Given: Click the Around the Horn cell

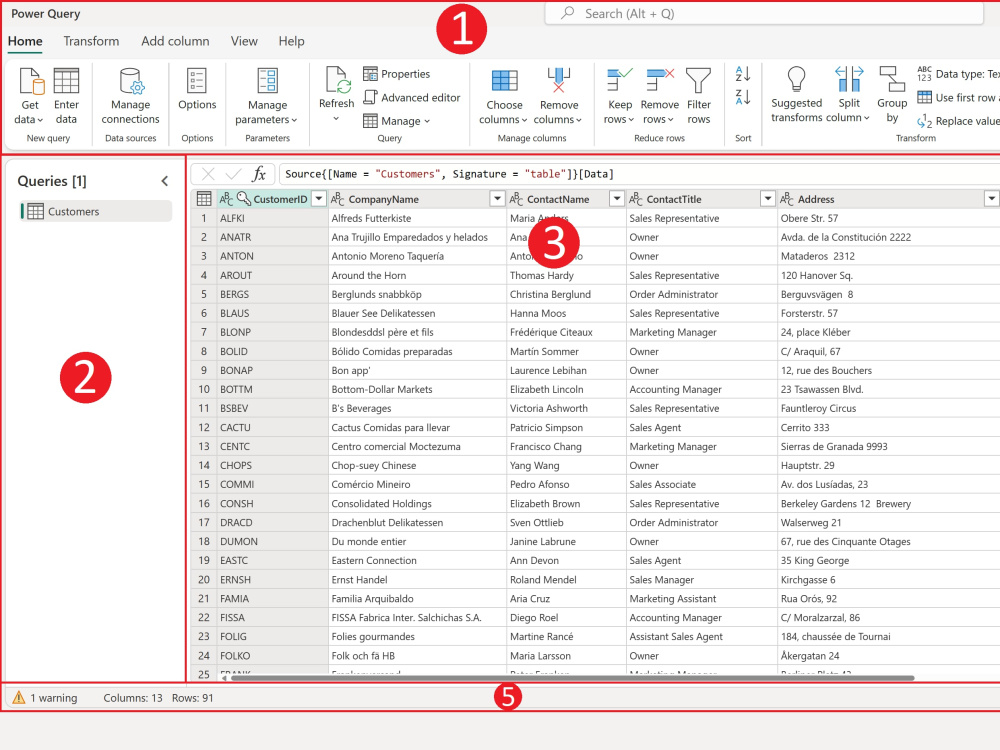Looking at the screenshot, I should click(417, 276).
